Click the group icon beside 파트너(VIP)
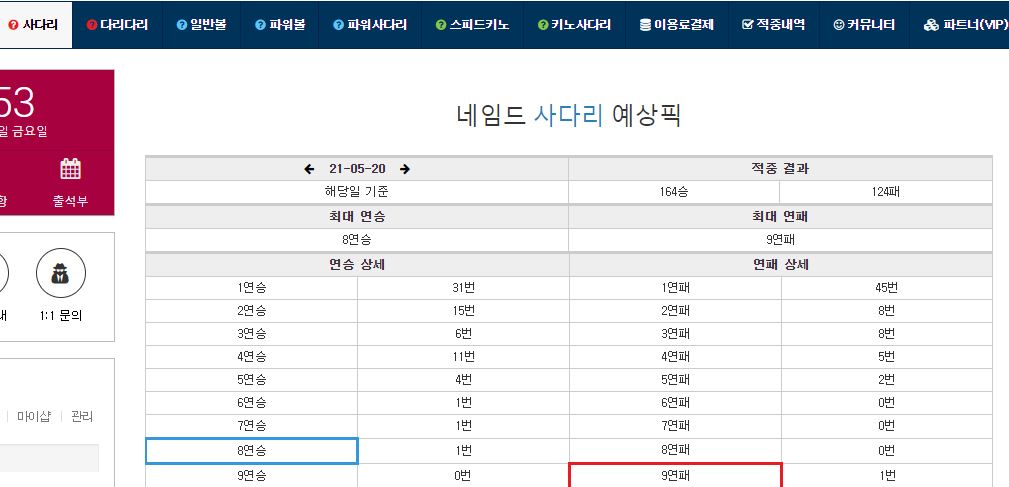Viewport: 1009px width, 487px height. coord(931,26)
